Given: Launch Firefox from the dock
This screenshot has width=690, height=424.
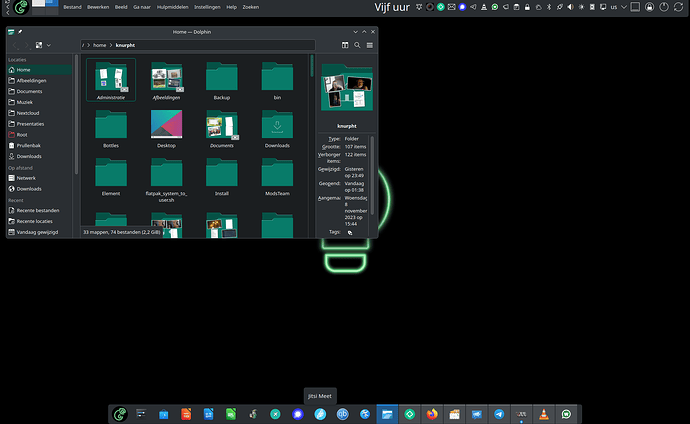Looking at the screenshot, I should (x=432, y=414).
